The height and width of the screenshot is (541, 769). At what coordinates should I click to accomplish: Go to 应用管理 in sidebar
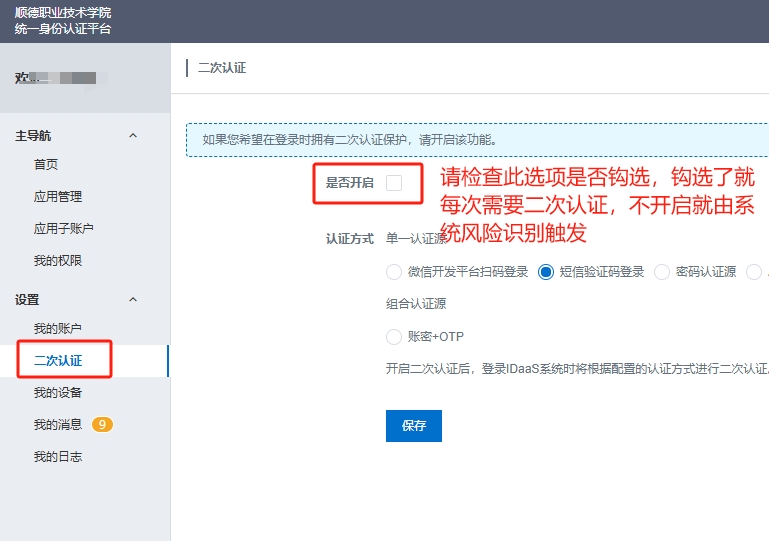pos(58,196)
